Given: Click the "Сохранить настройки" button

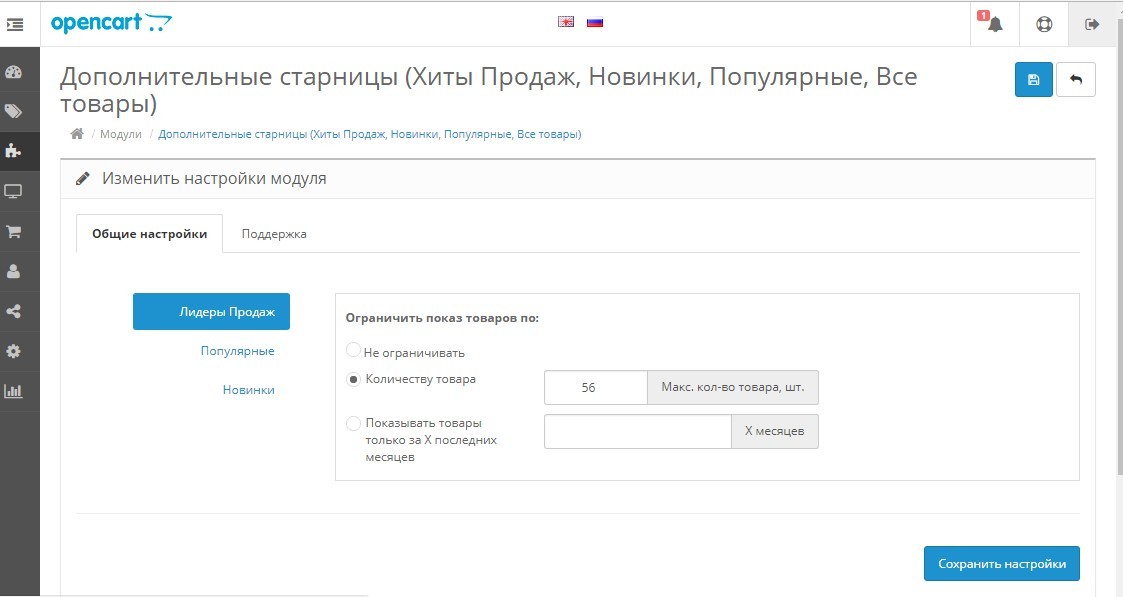Looking at the screenshot, I should [1001, 563].
